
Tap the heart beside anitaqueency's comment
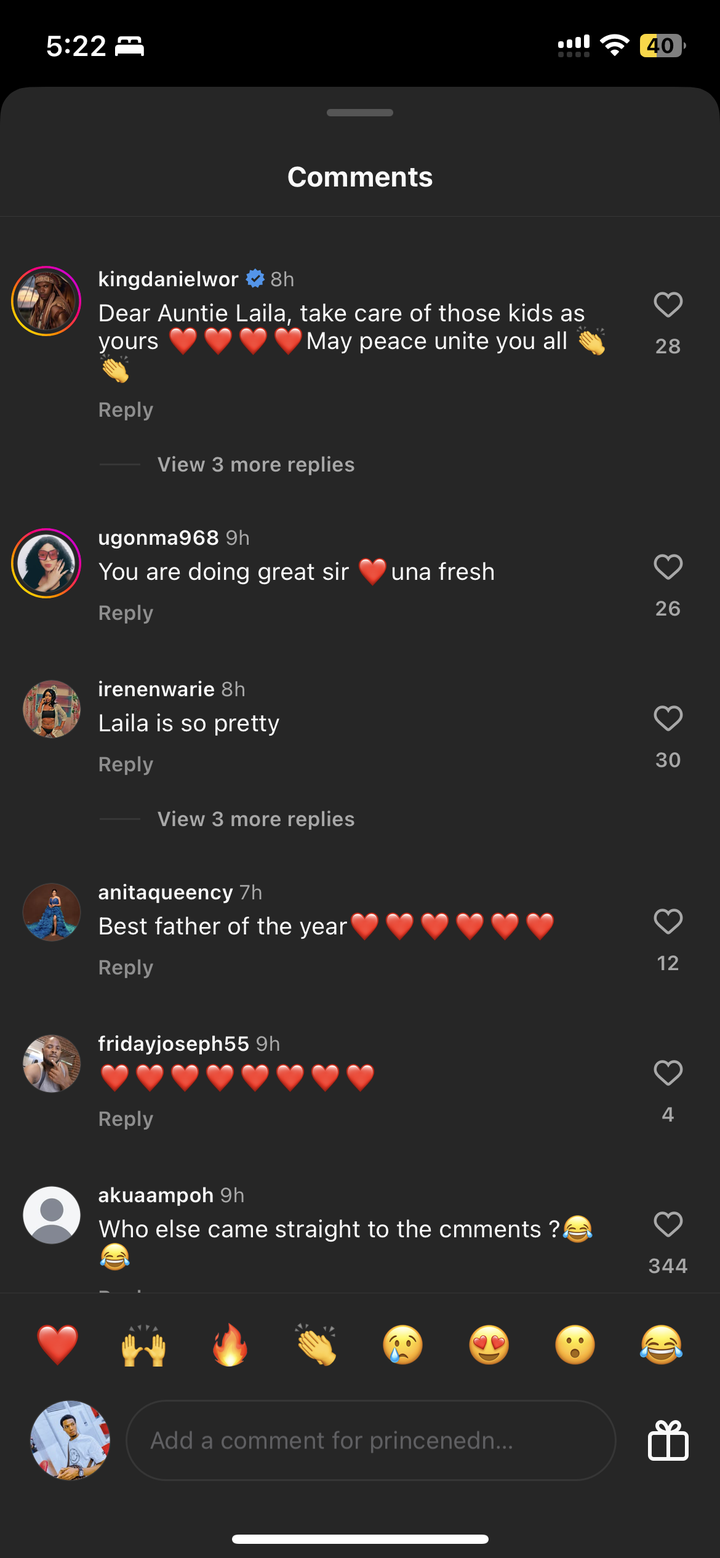(x=667, y=922)
